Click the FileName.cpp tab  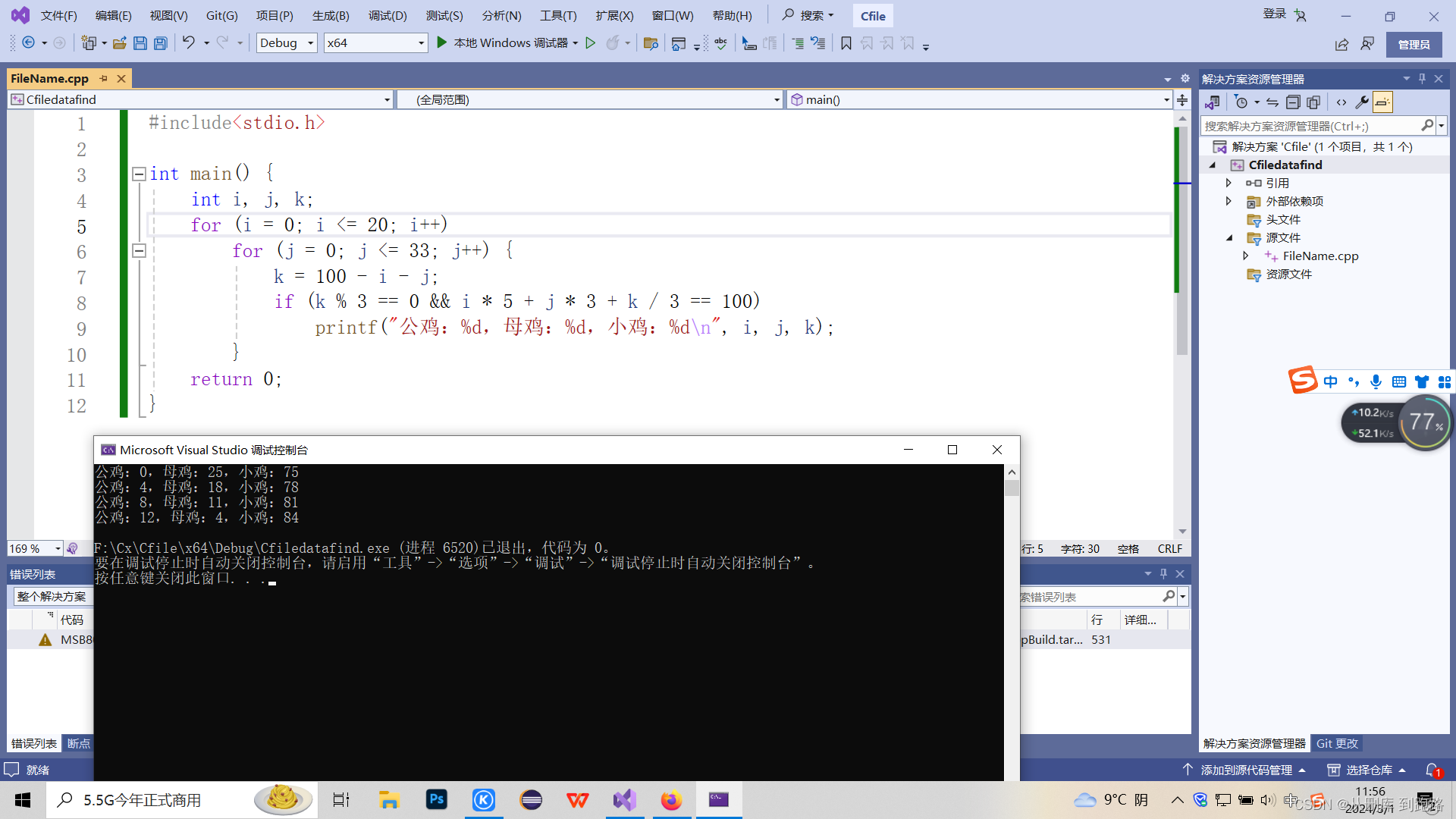(x=49, y=78)
